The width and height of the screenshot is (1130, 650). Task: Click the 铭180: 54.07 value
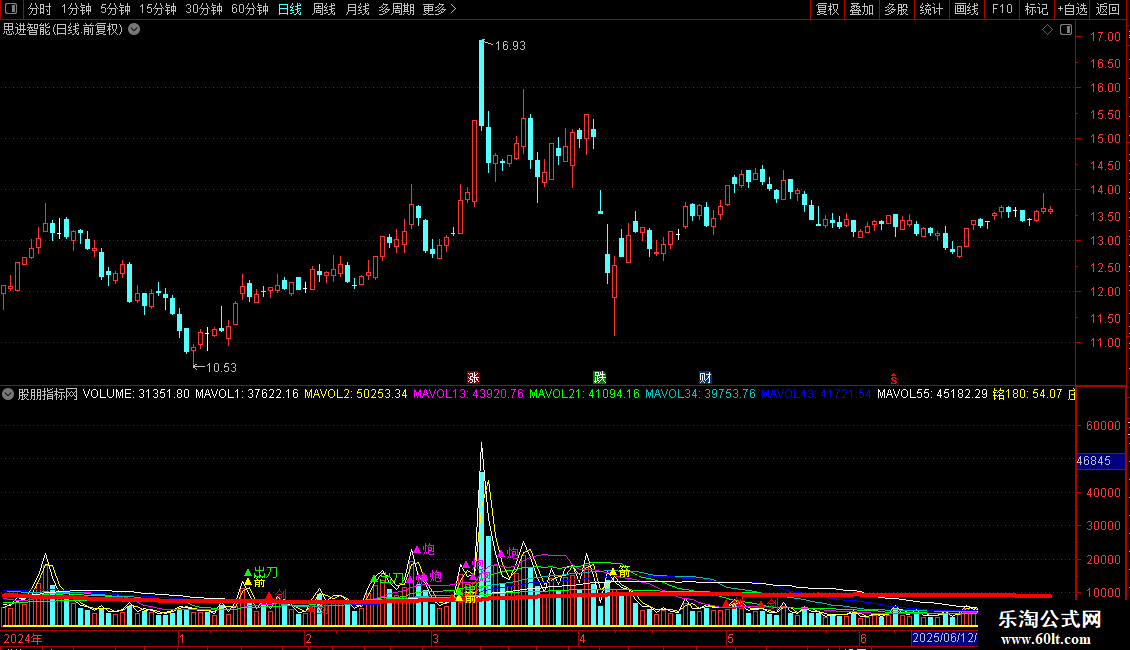(x=1028, y=394)
